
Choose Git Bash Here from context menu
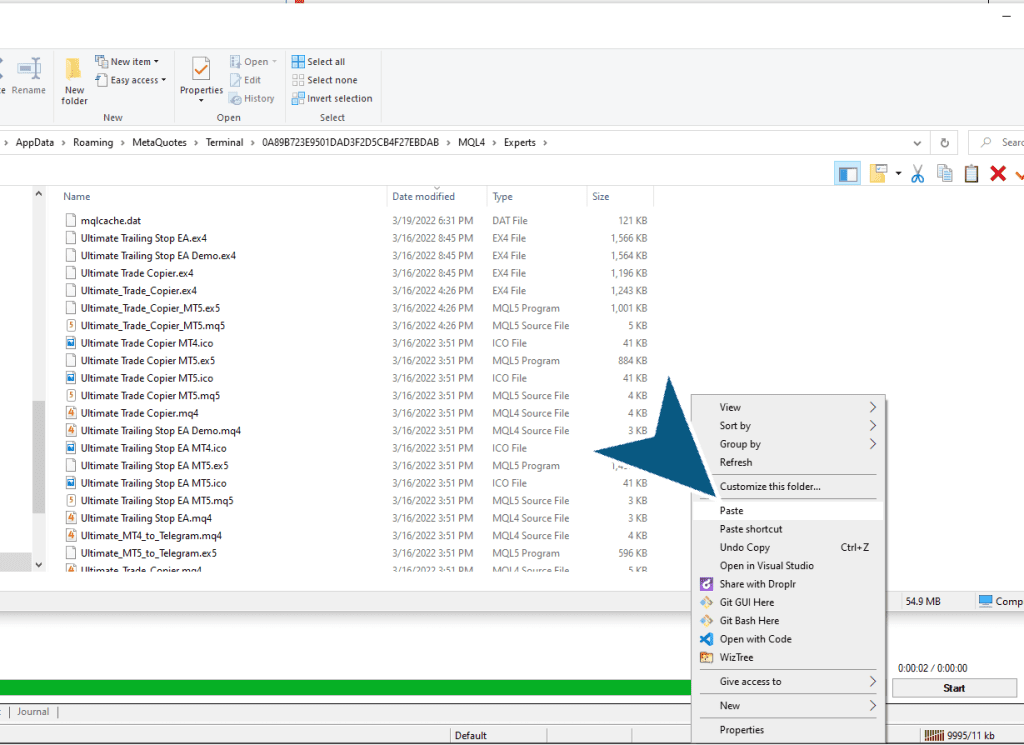[x=749, y=621]
